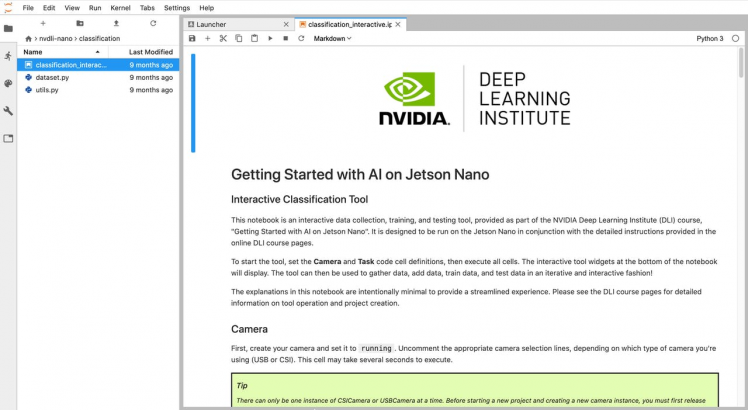The height and width of the screenshot is (410, 748).
Task: Click the Interactive Classification Tool heading
Action: 300,200
